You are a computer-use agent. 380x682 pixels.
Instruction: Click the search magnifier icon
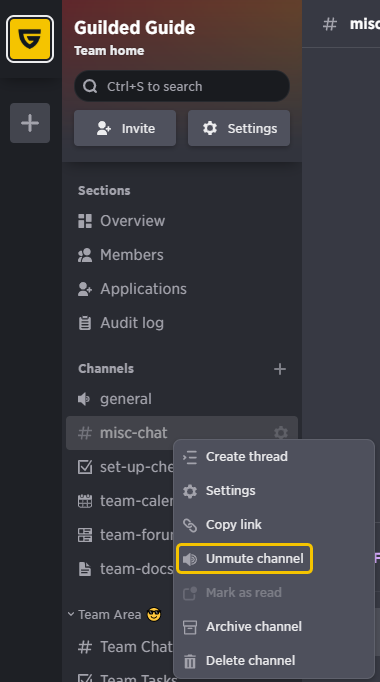coord(90,86)
